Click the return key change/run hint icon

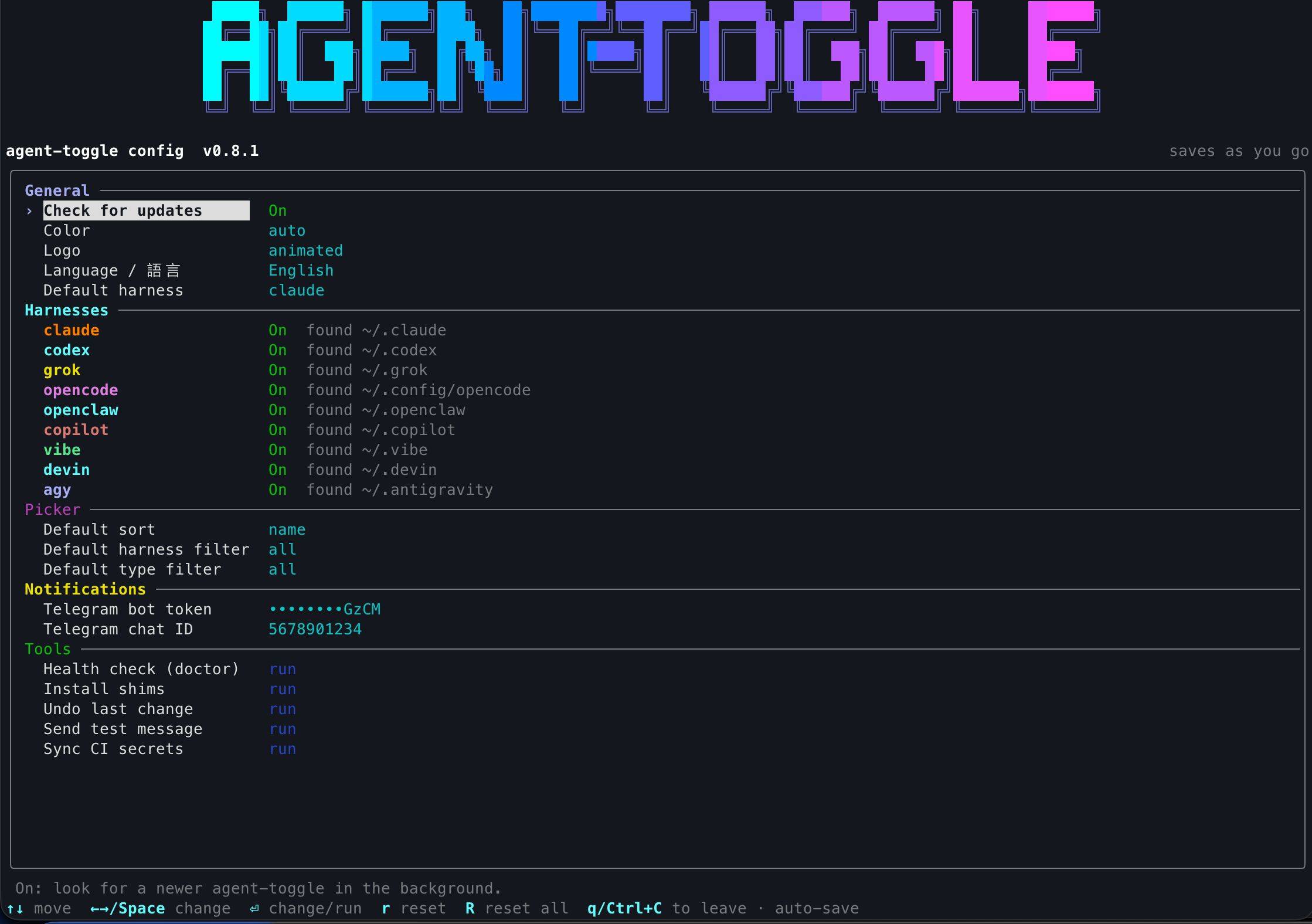click(x=254, y=908)
